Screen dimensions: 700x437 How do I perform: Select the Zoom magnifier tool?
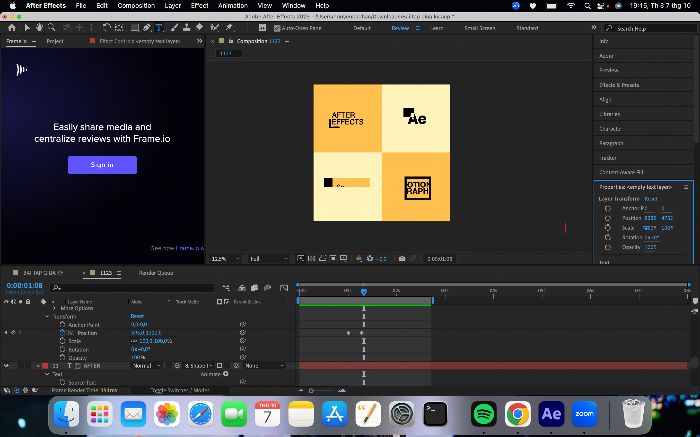(51, 28)
